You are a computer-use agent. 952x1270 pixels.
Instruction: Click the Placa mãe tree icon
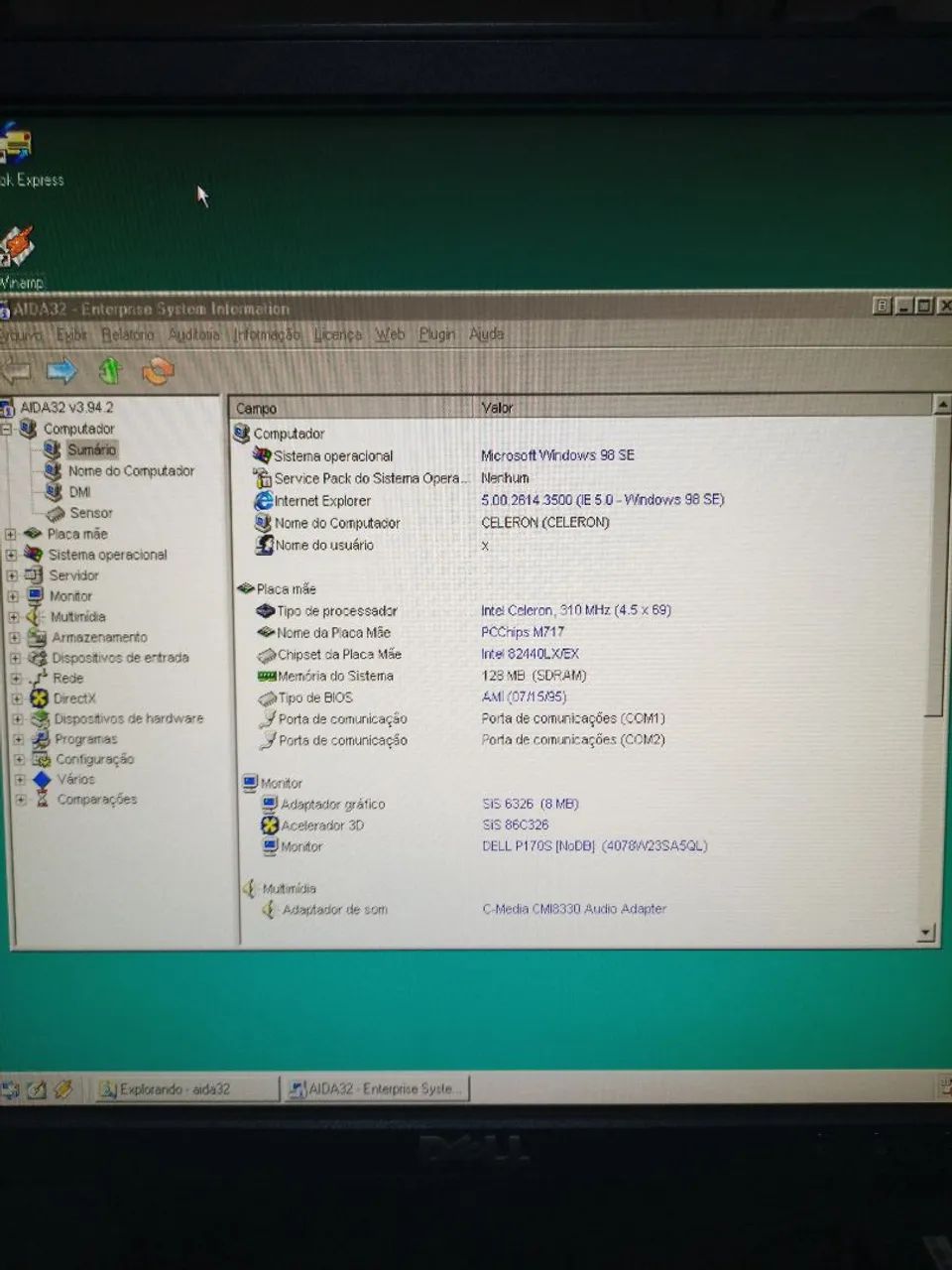tap(33, 534)
